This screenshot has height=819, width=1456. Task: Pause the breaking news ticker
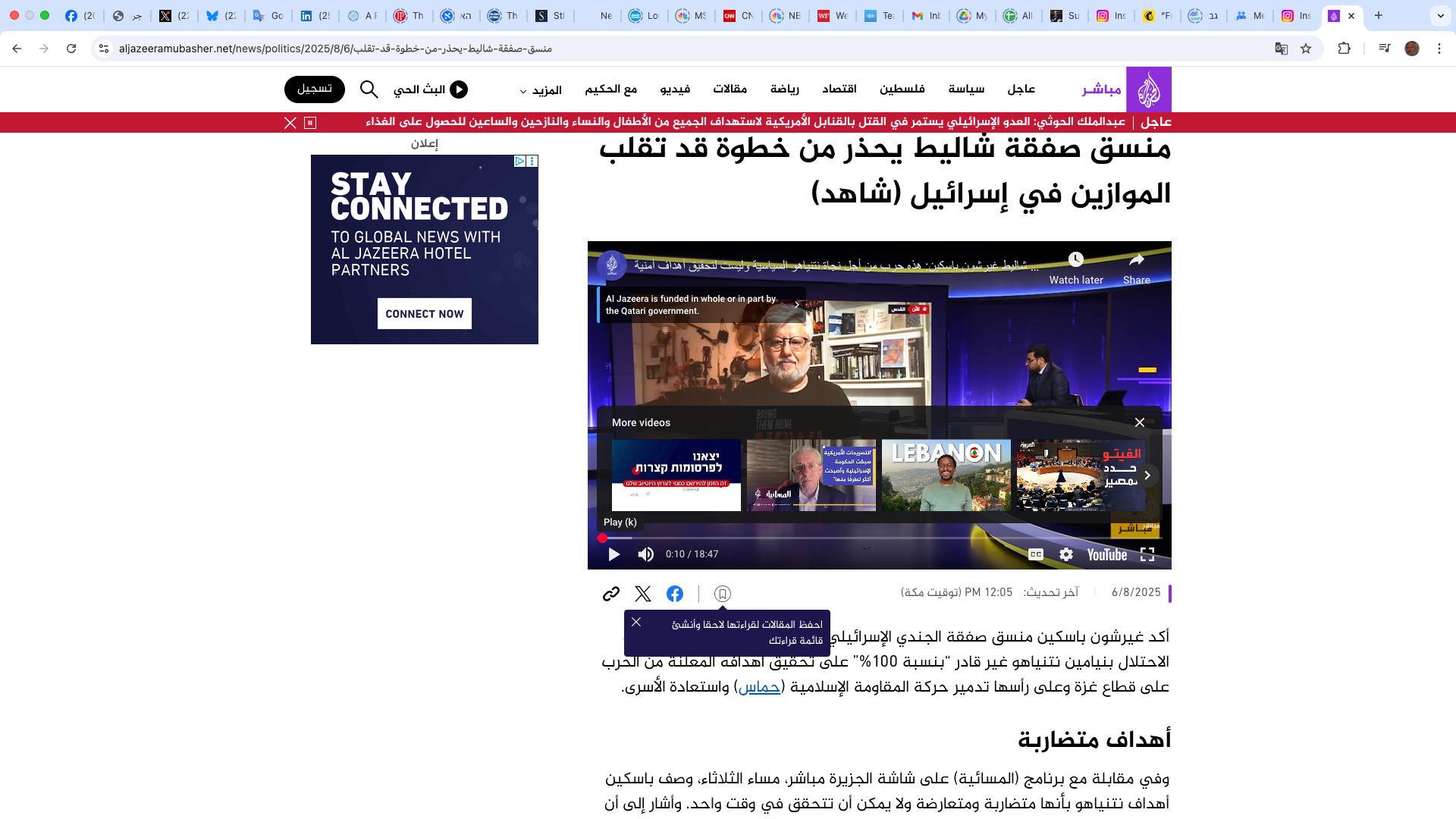coord(310,123)
